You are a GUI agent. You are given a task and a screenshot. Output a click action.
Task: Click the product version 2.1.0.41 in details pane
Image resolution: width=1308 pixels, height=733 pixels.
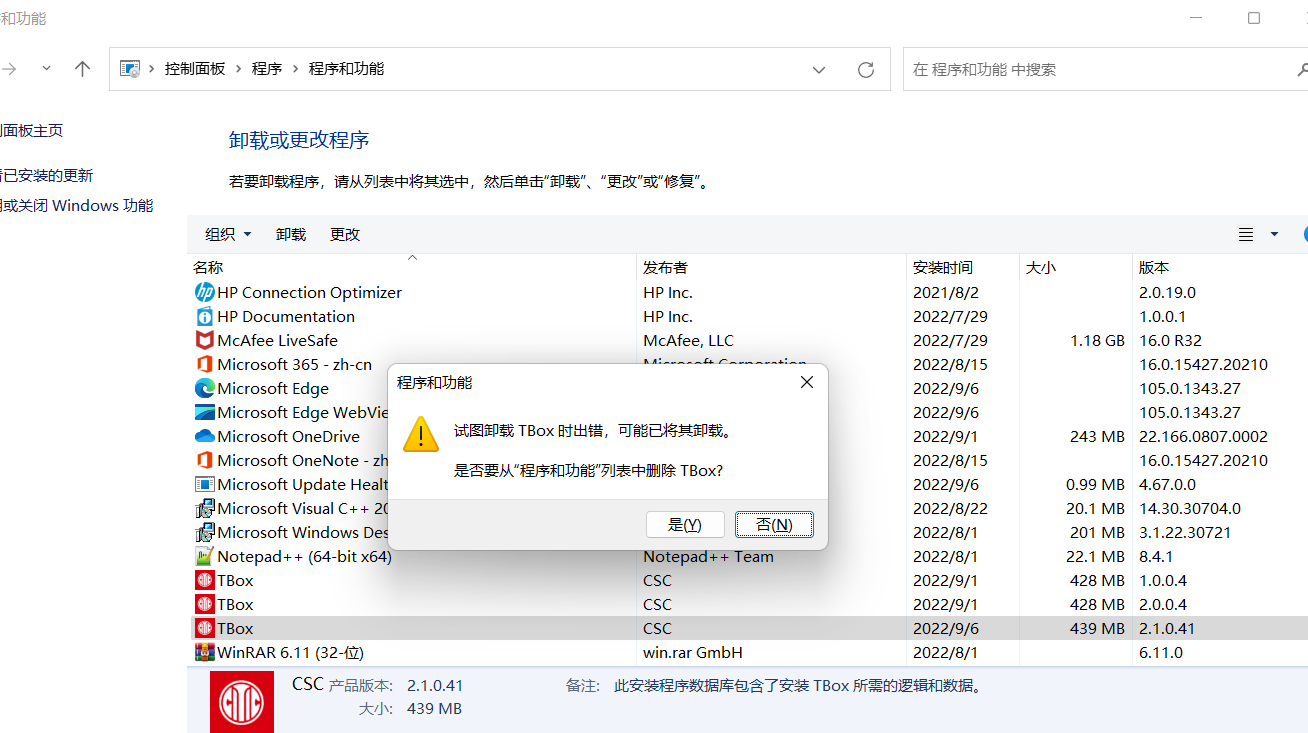click(435, 686)
